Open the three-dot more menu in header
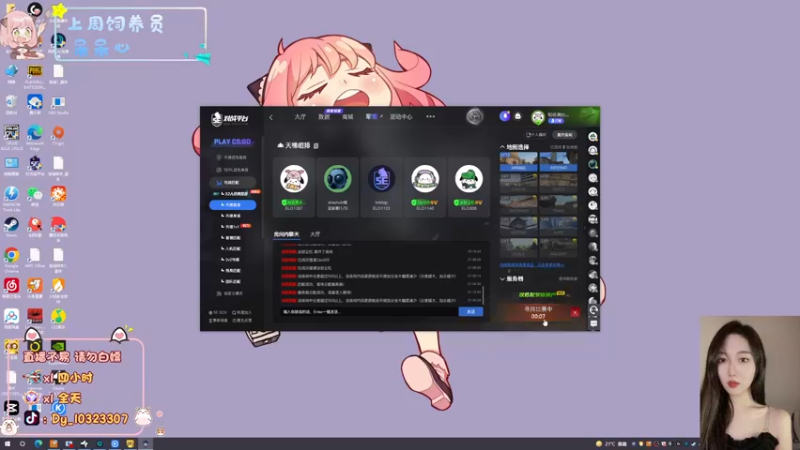Image resolution: width=800 pixels, height=450 pixels. pos(431,117)
